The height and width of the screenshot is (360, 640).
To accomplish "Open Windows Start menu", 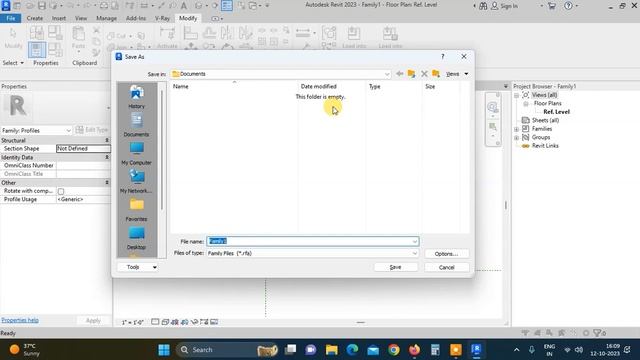I will click(164, 350).
